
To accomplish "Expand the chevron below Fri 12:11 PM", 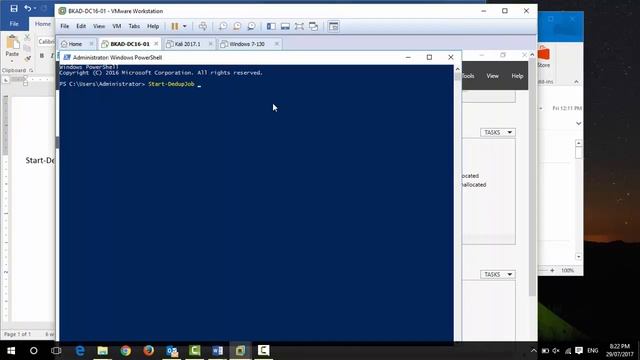I will coord(578,123).
